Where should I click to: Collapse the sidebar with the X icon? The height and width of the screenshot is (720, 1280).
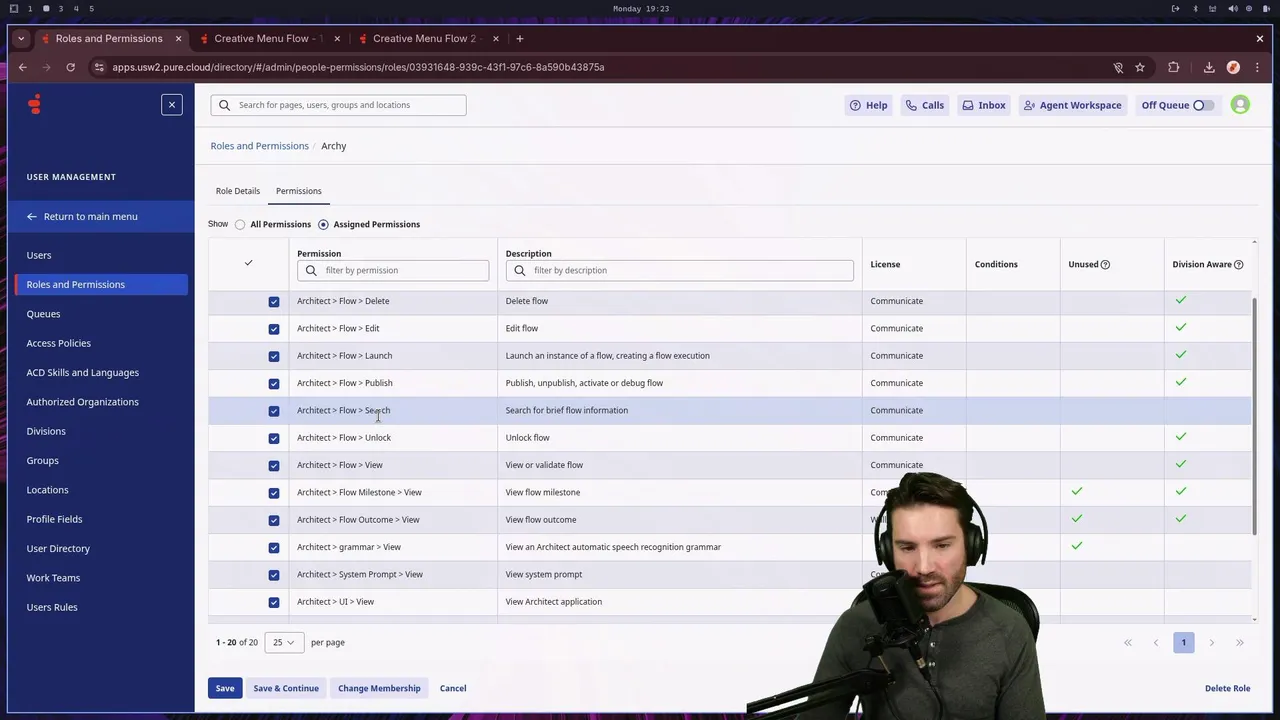click(x=172, y=105)
